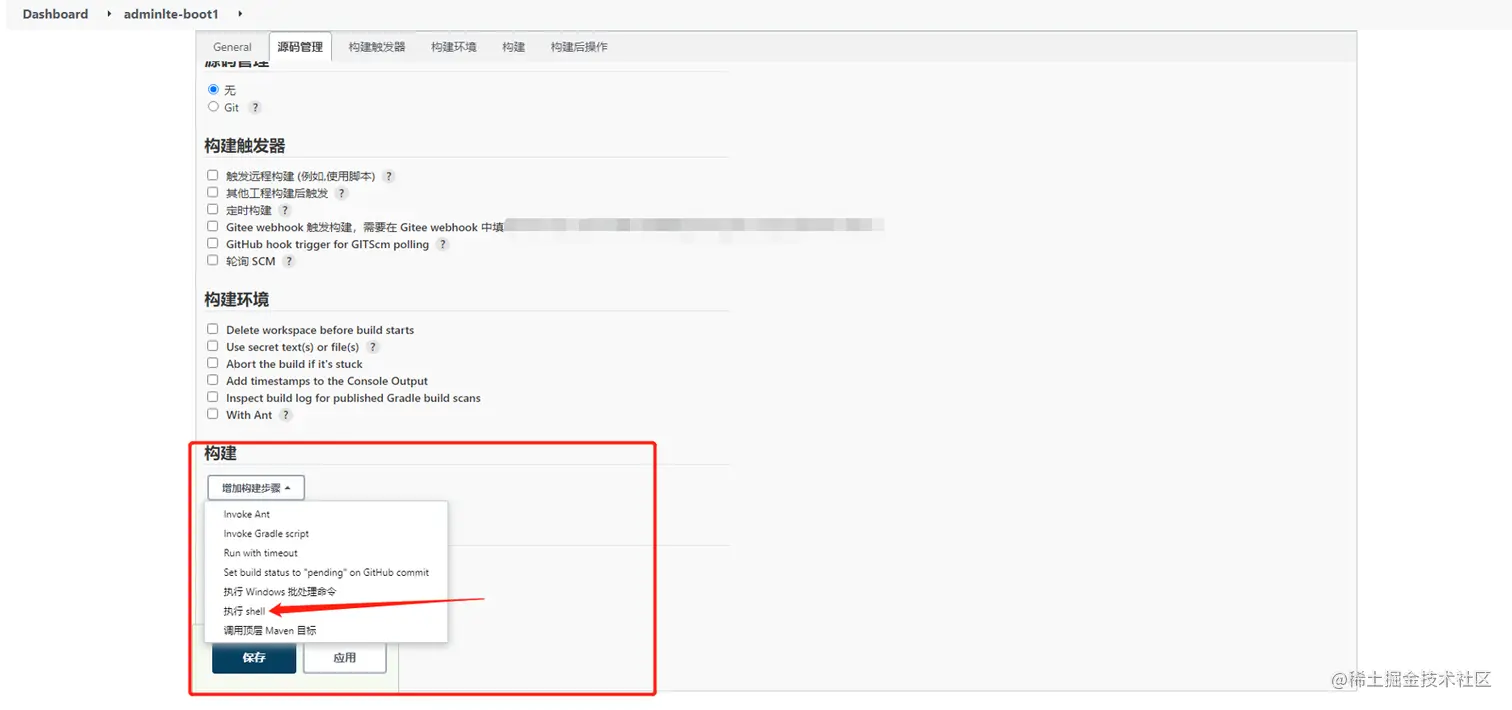This screenshot has width=1512, height=710.
Task: Check GitHub hook trigger for GITScm polling
Action: [x=213, y=243]
